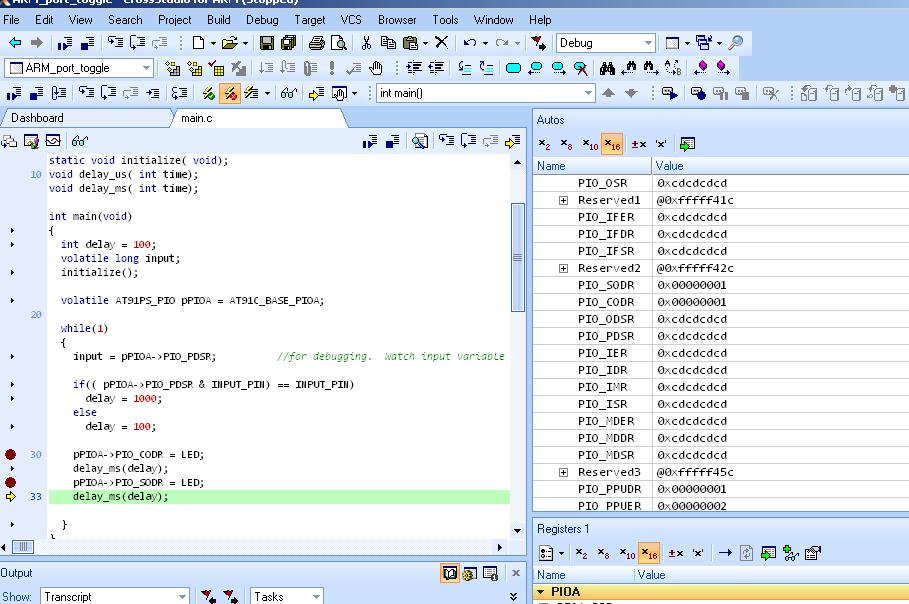Viewport: 909px width, 604px height.
Task: Open the Tasks dropdown
Action: 317,596
